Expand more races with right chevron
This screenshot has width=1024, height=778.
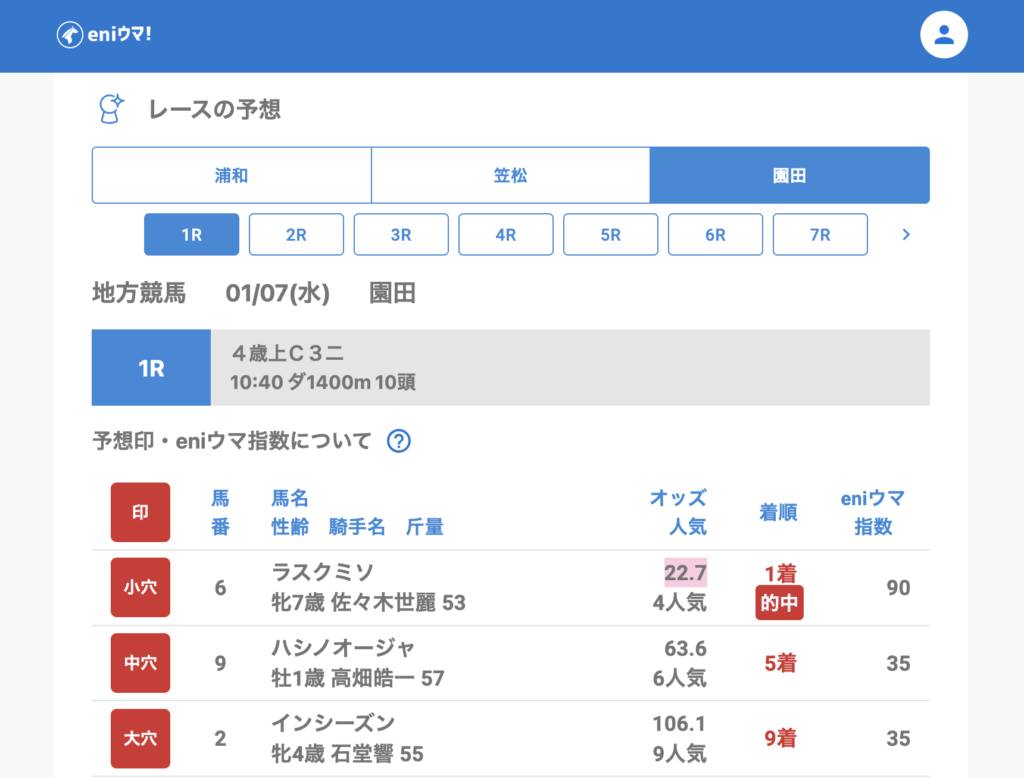point(906,235)
